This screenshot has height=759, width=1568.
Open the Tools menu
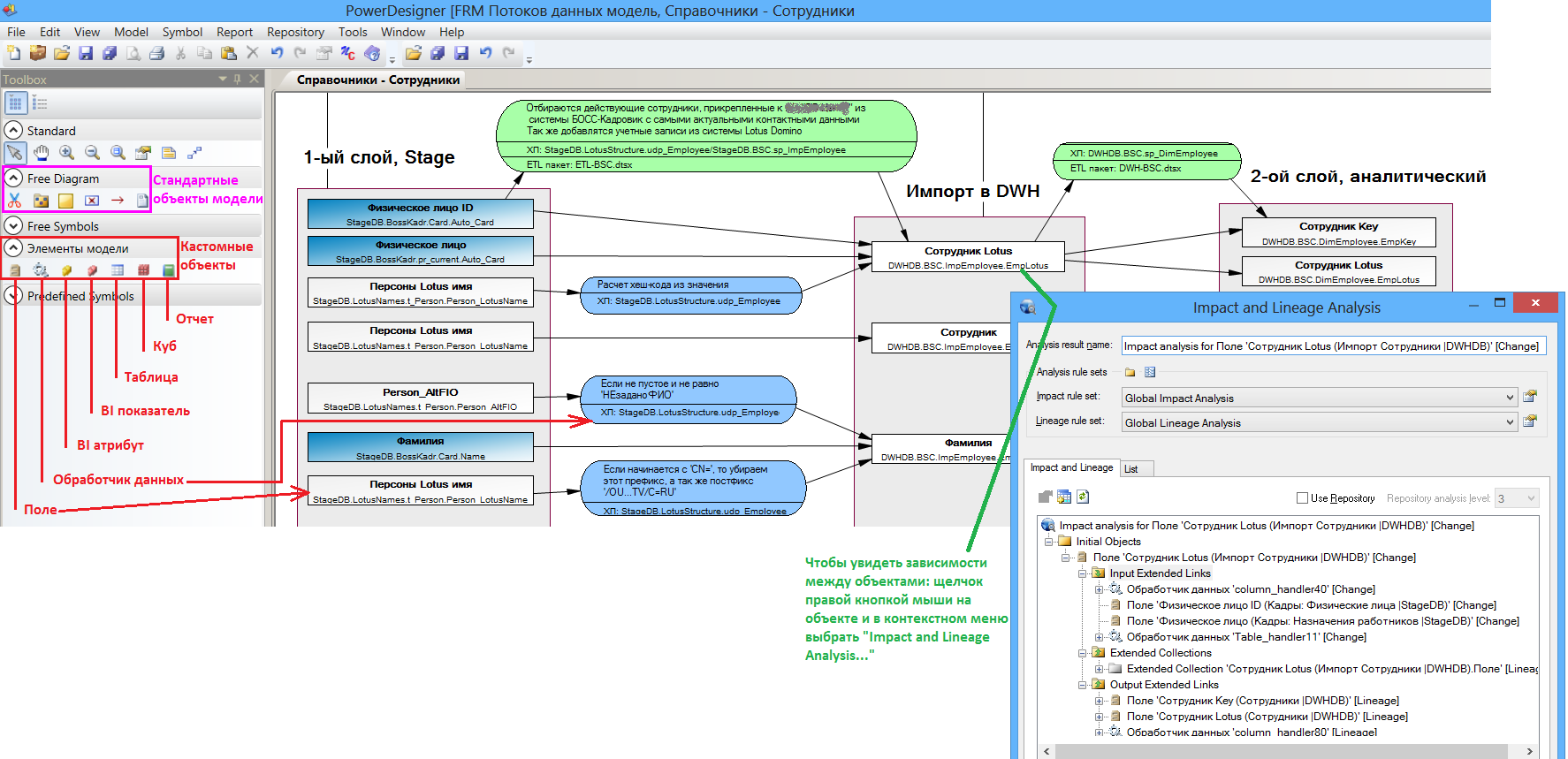pos(353,32)
